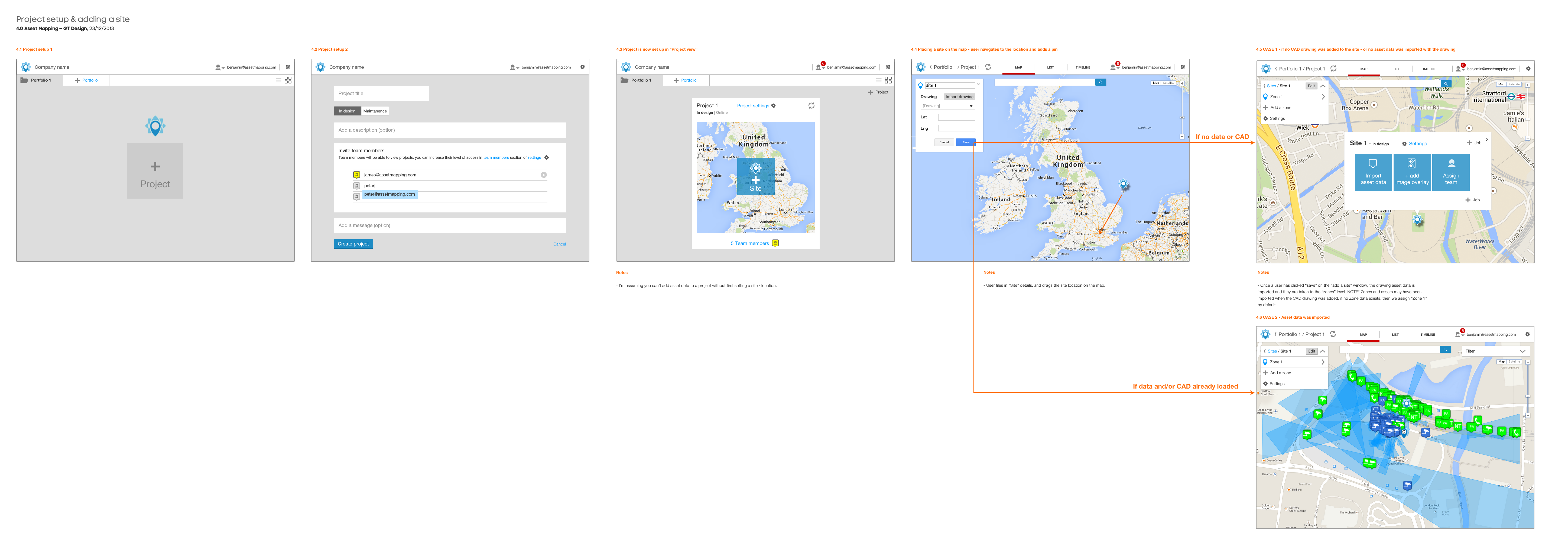1568x559 pixels.
Task: Click the Project title input field
Action: 381,93
